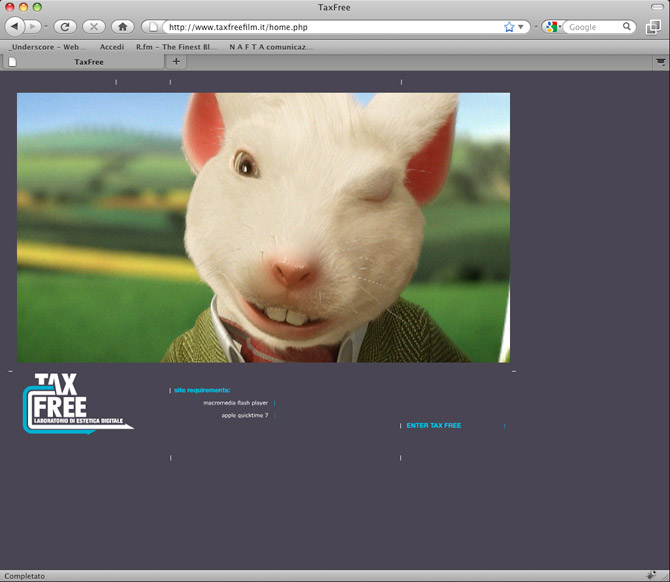The width and height of the screenshot is (670, 582).
Task: Minimize the window with yellow button
Action: coord(24,7)
